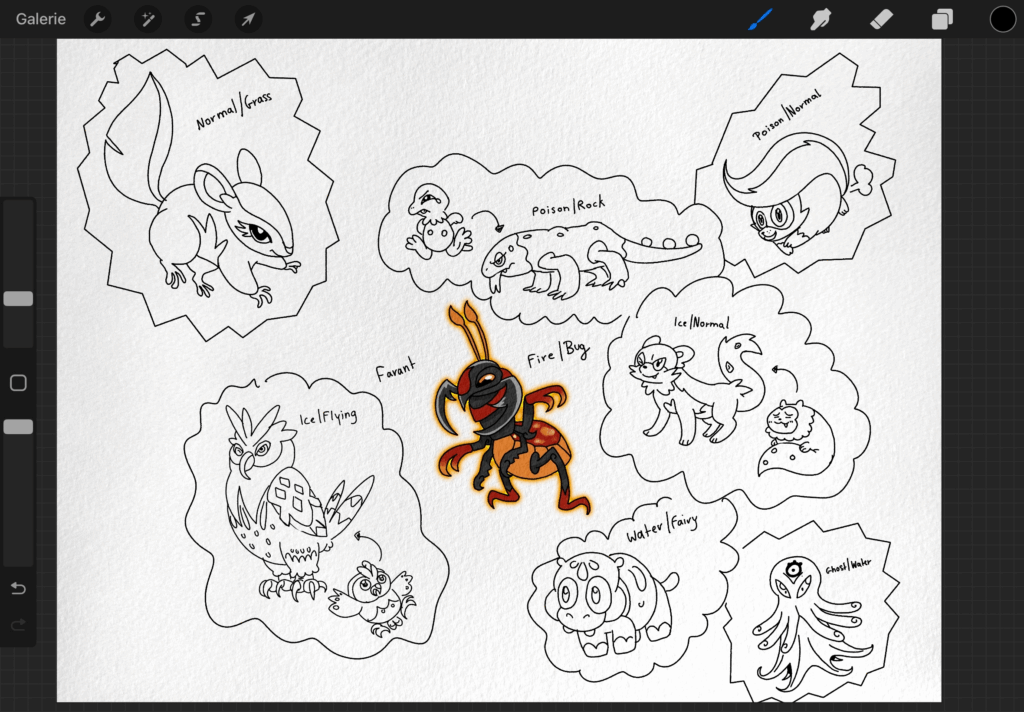Open the Layers panel

[x=941, y=18]
